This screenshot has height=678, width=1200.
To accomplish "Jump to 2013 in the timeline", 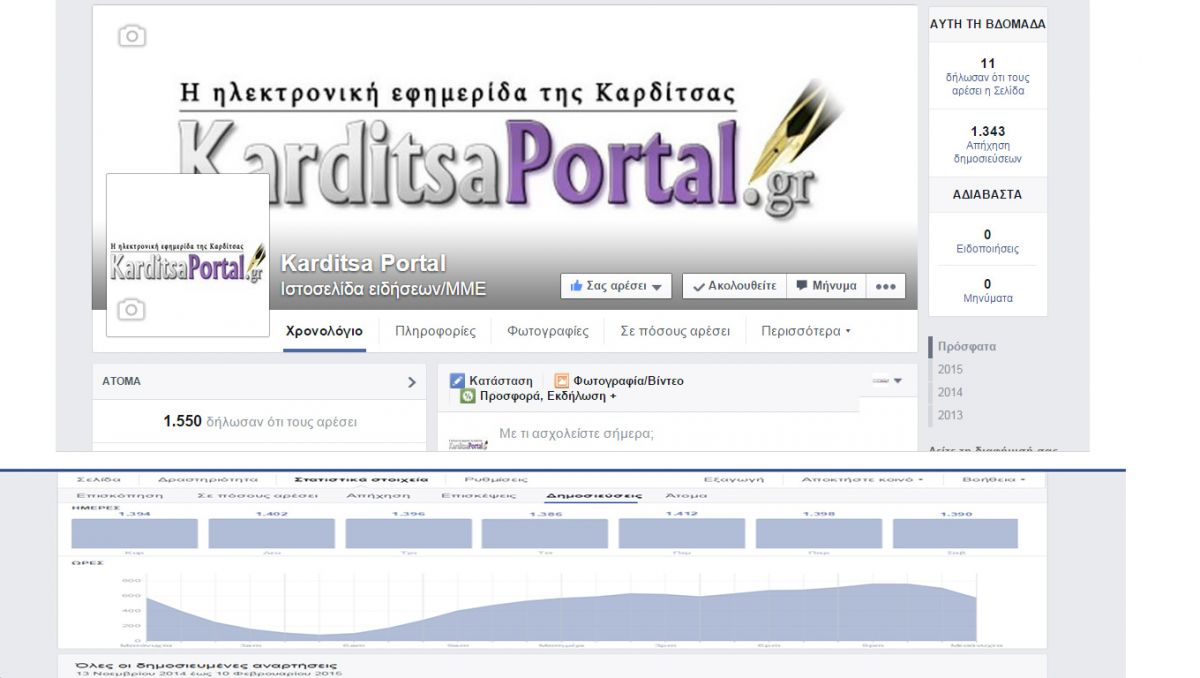I will [950, 415].
